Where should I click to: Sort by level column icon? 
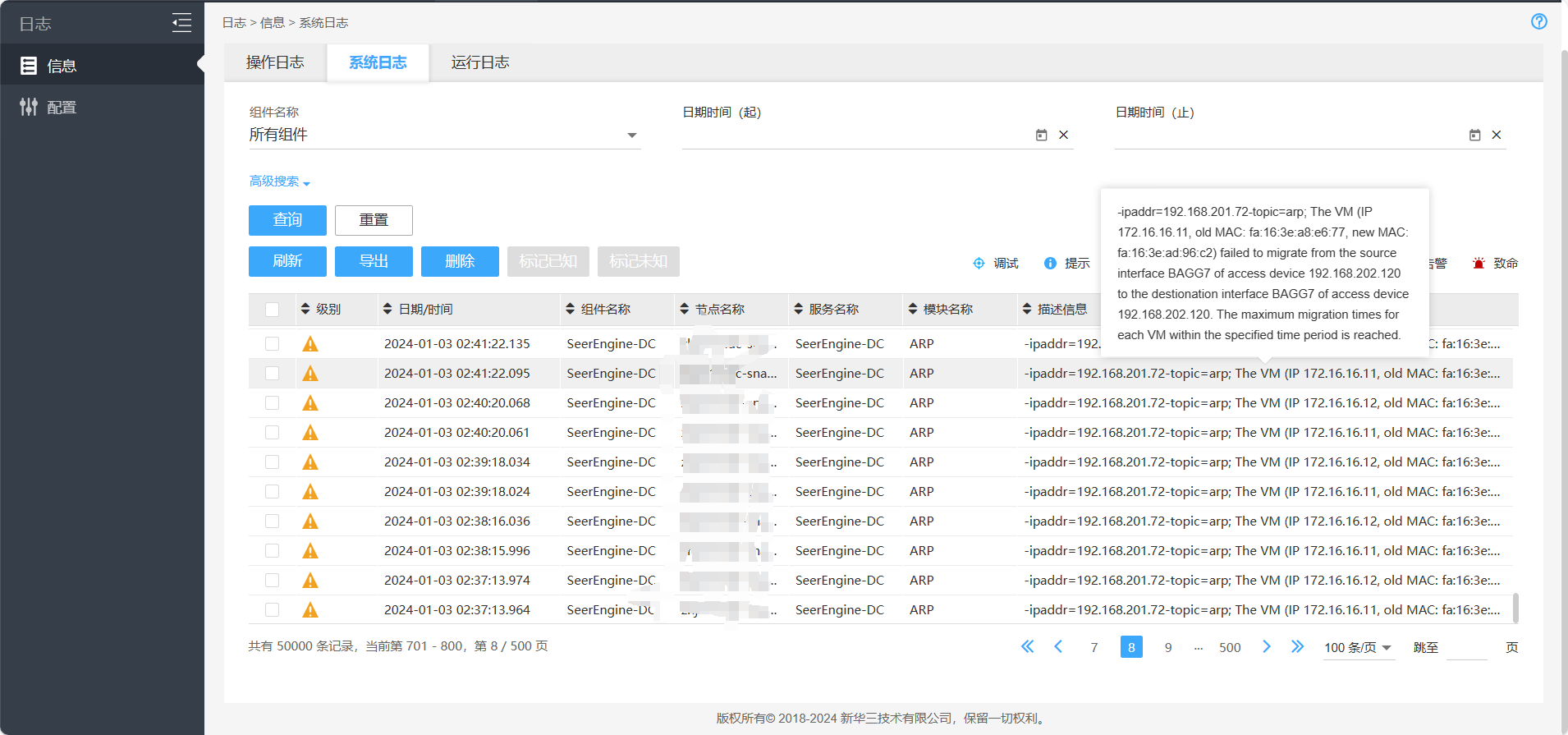tap(305, 309)
